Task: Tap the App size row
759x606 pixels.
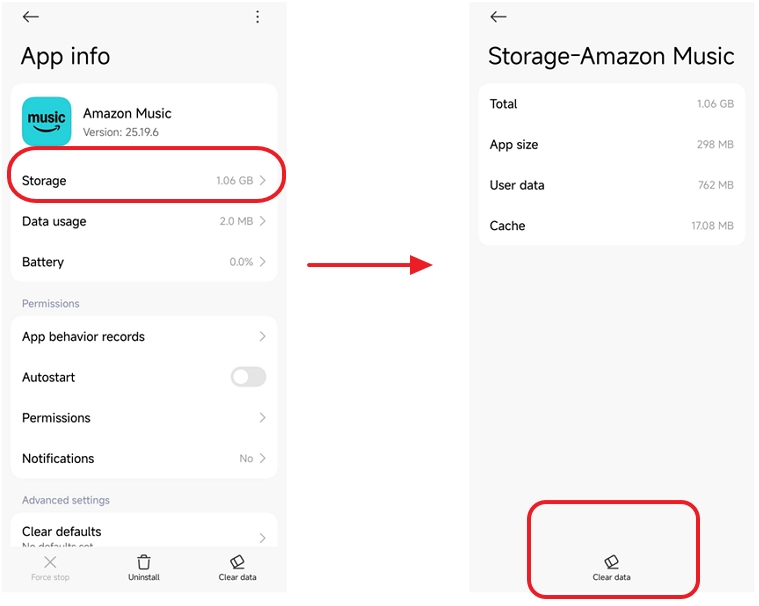Action: click(611, 145)
